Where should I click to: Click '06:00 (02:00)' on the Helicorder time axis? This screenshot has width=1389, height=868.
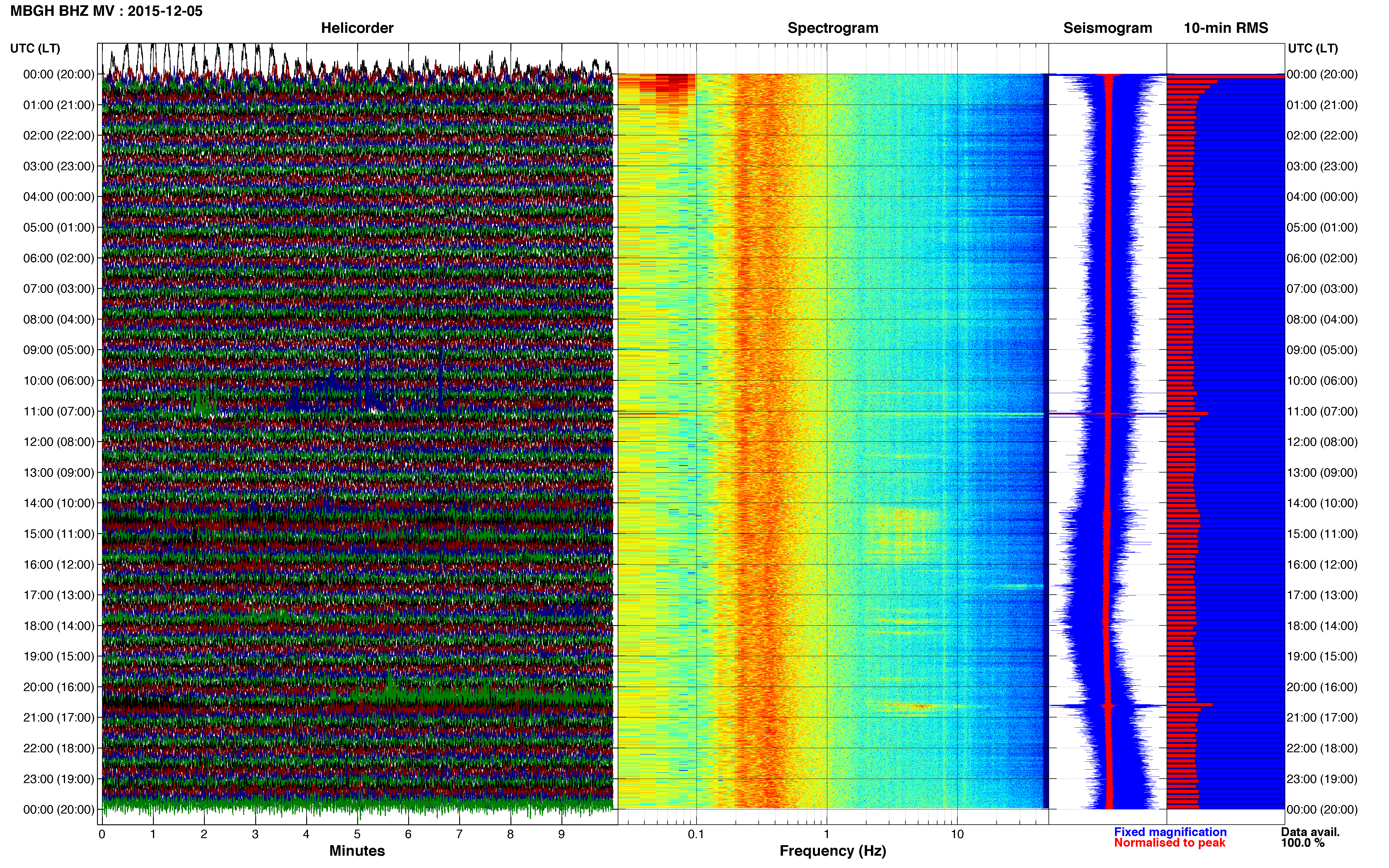[x=59, y=258]
